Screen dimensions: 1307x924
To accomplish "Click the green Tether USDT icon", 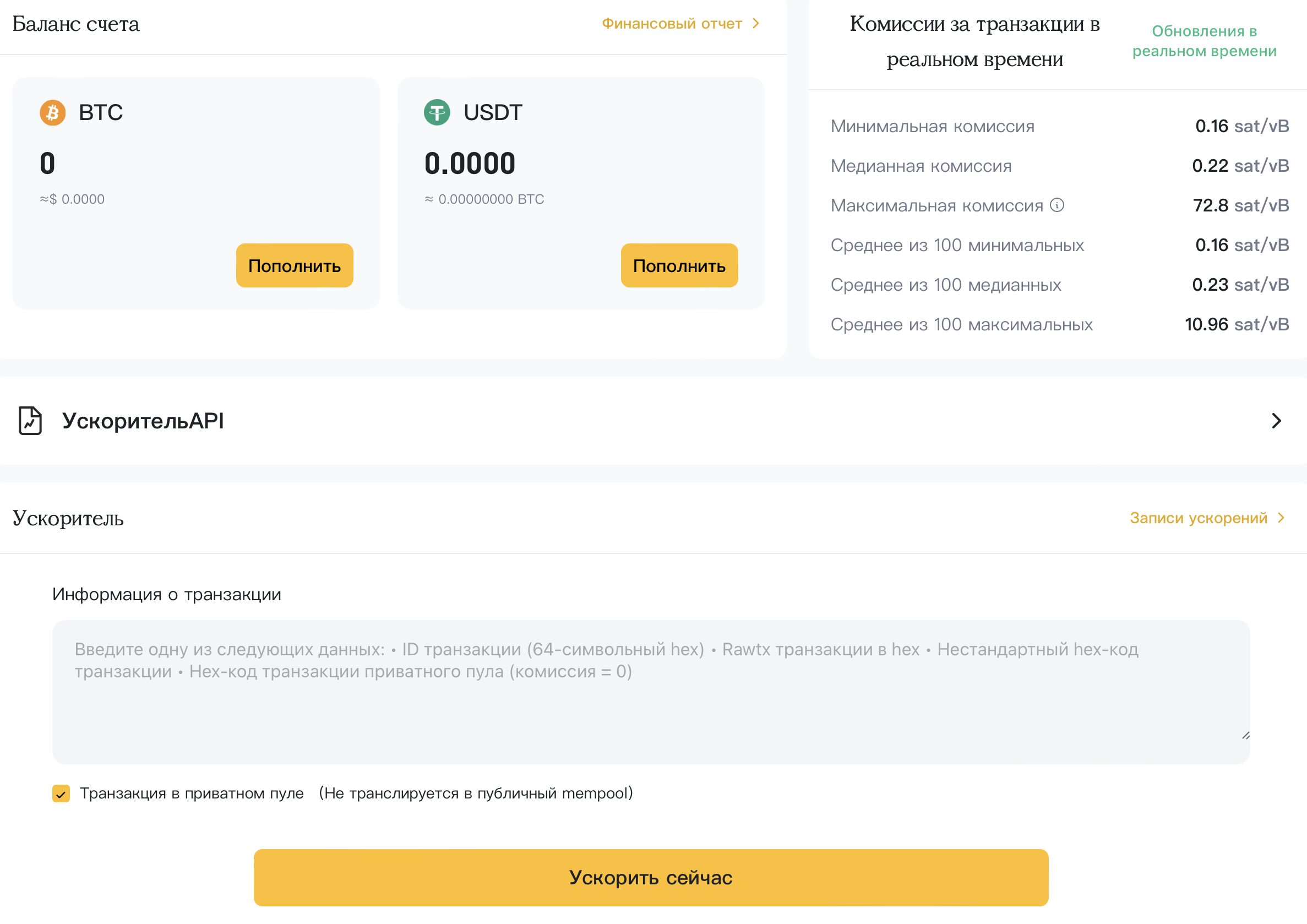I will pyautogui.click(x=437, y=112).
